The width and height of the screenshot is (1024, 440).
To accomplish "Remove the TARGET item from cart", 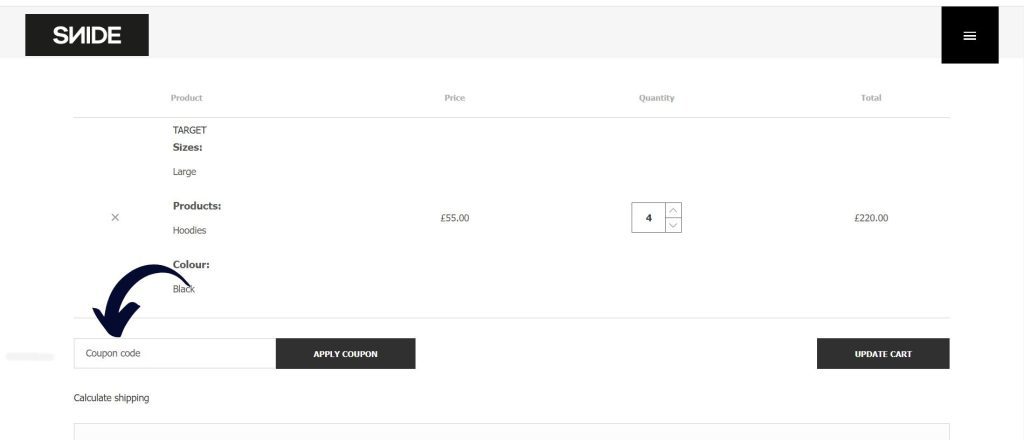I will [x=115, y=217].
